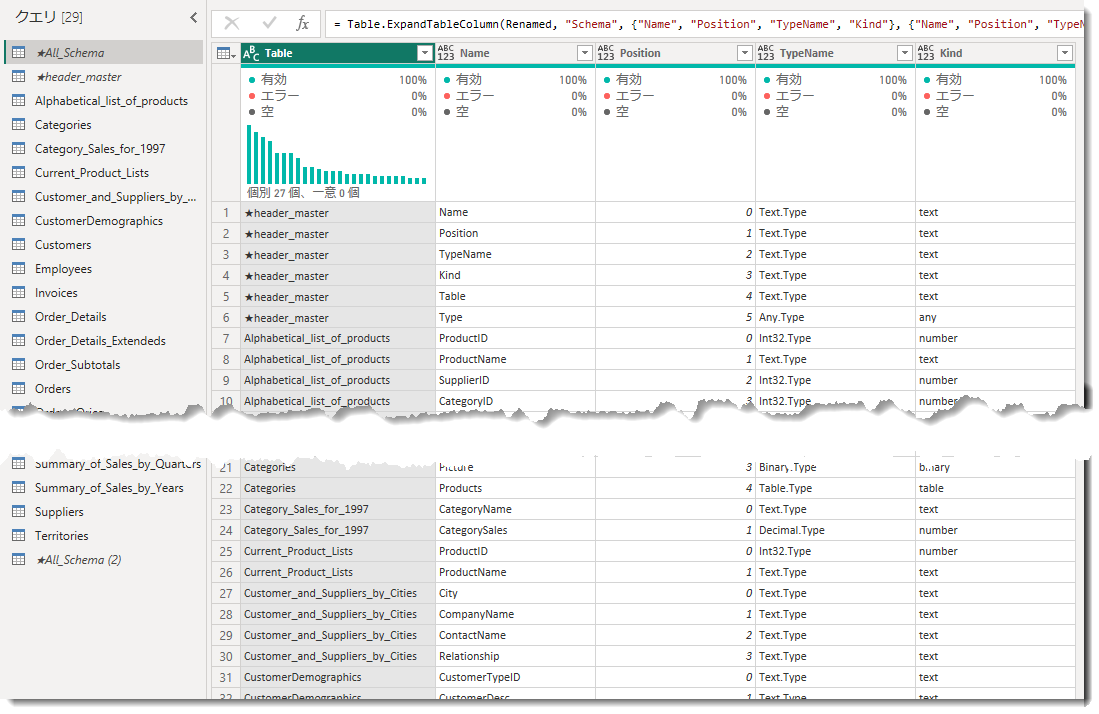Viewport: 1099px width, 714px height.
Task: Open the Kind column filter dropdown
Action: click(1065, 53)
